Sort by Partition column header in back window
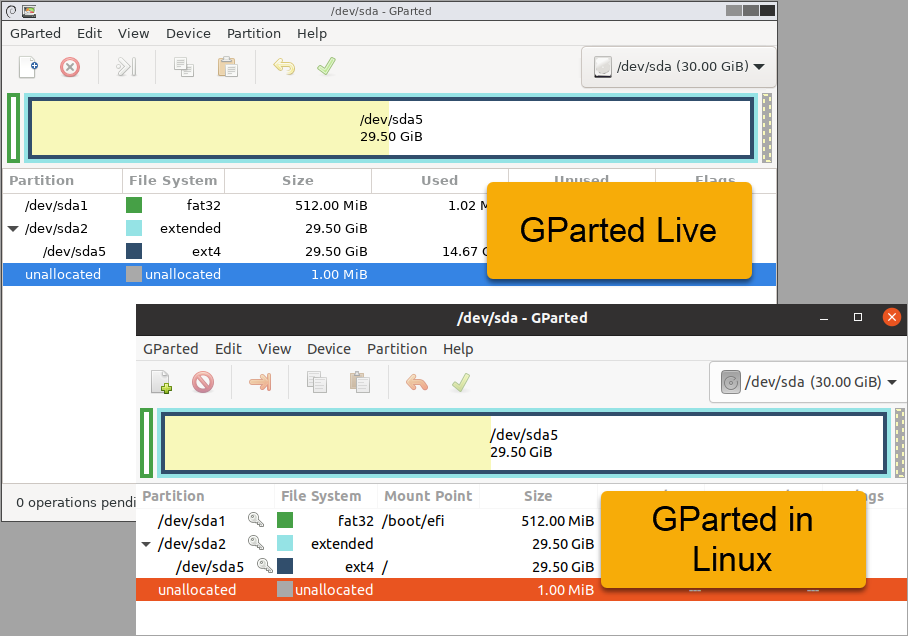Viewport: 908px width, 636px height. pos(63,181)
